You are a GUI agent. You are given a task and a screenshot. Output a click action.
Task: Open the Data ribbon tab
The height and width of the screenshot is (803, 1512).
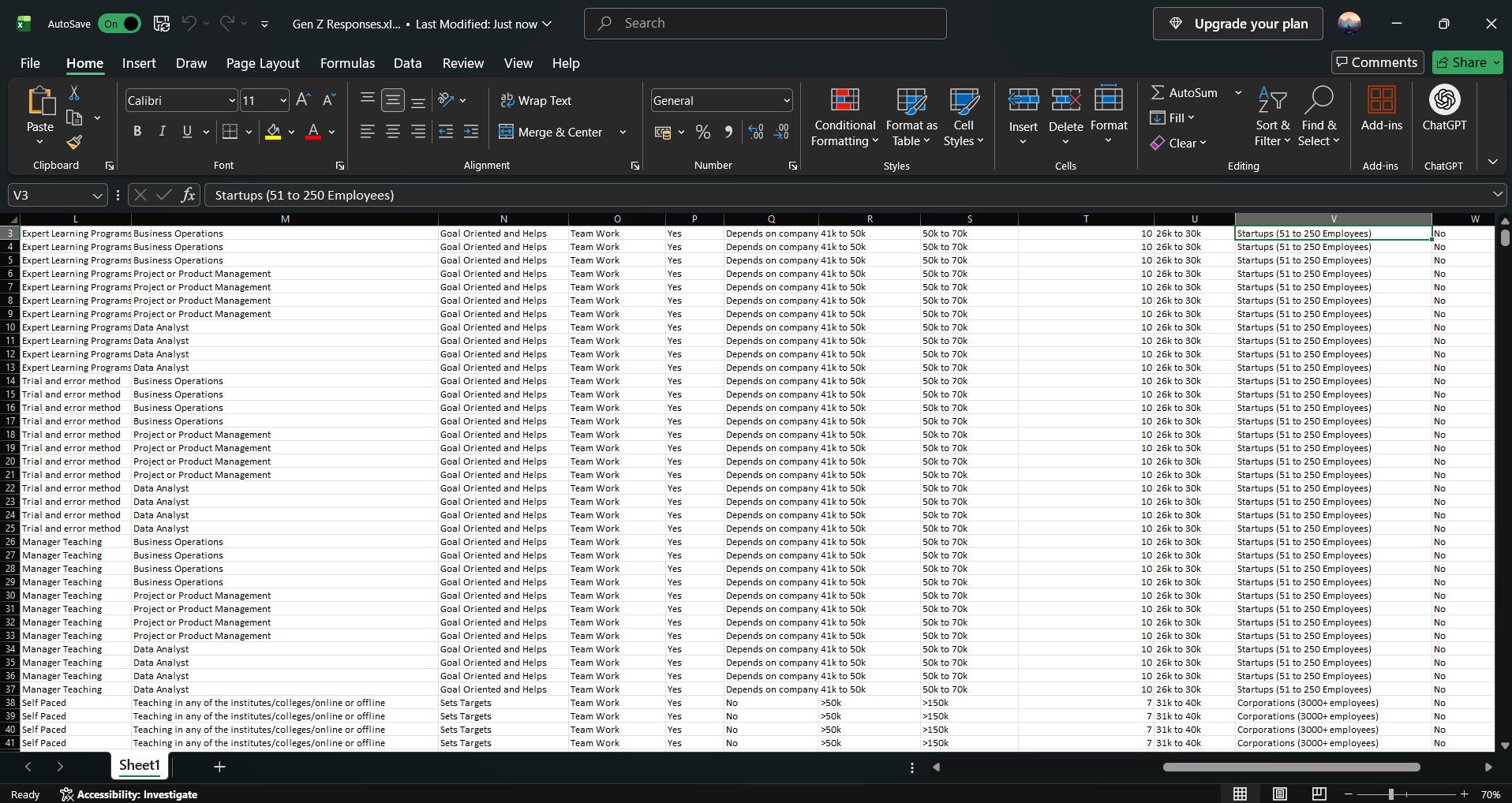click(x=407, y=63)
